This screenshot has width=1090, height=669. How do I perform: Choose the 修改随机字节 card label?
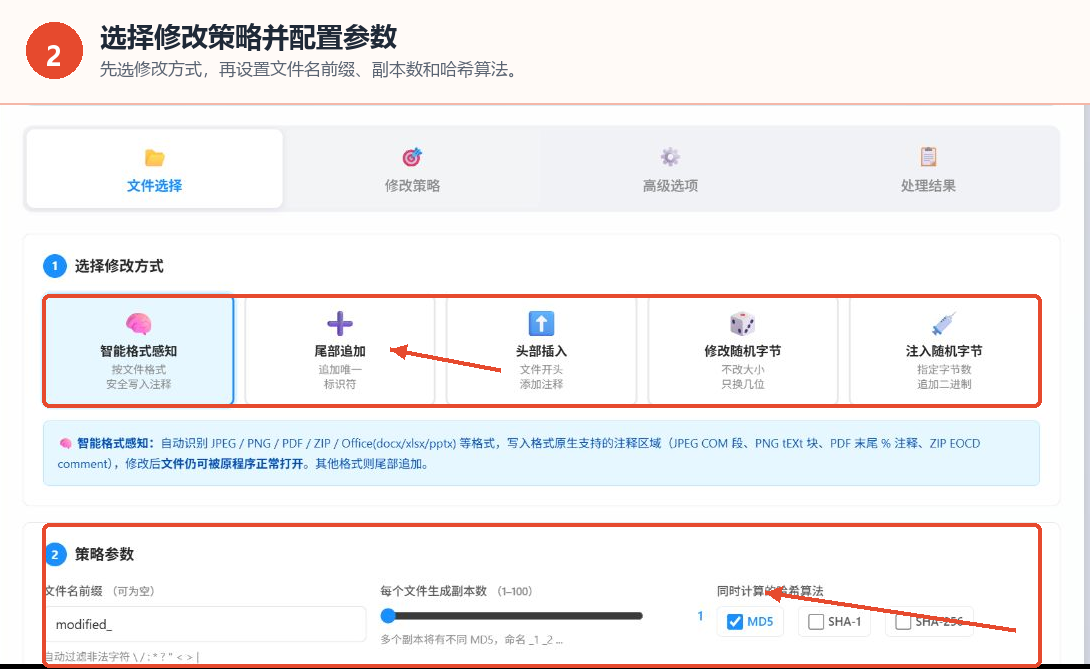pos(742,351)
